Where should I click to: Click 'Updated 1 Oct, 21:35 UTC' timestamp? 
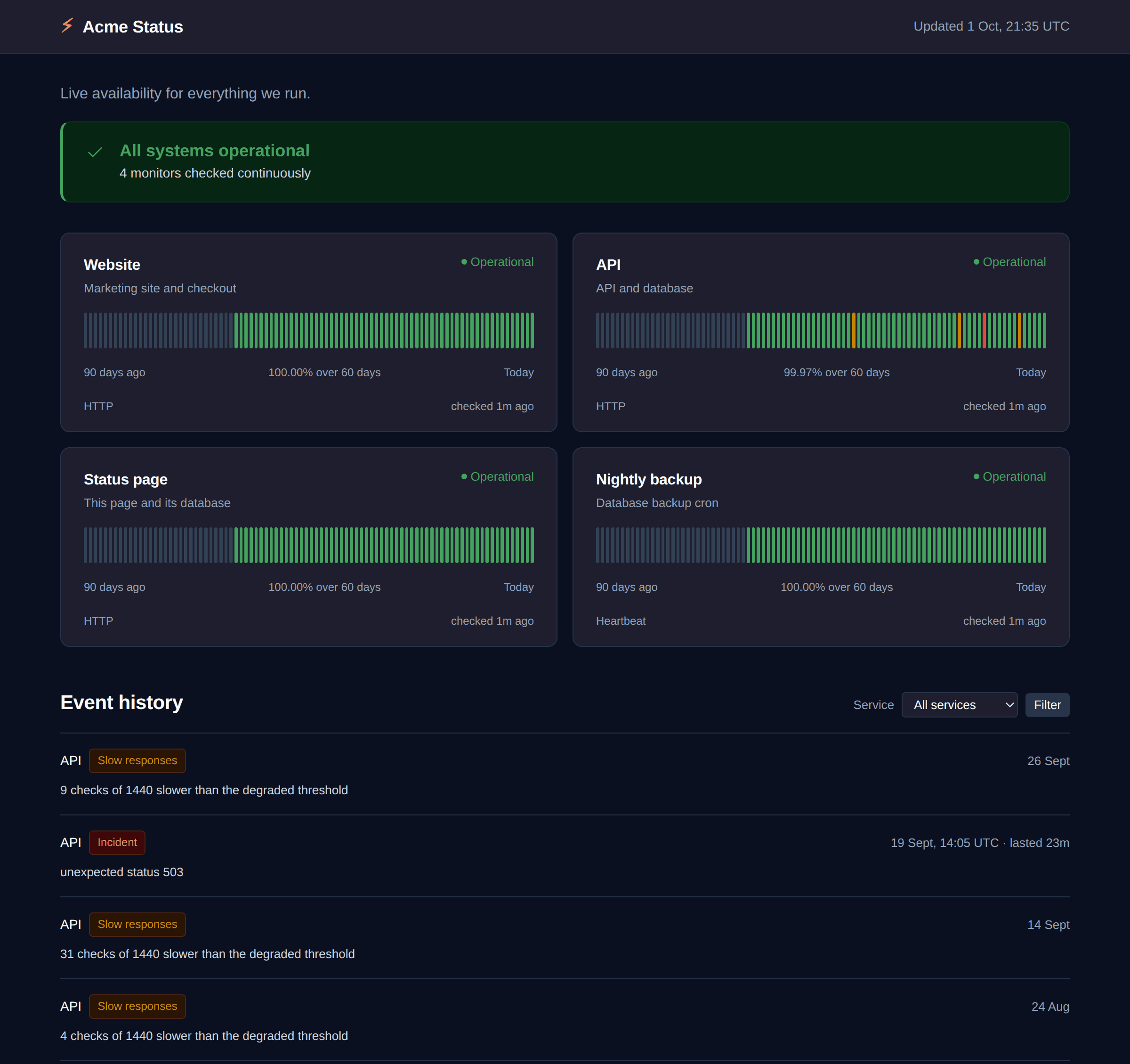991,26
